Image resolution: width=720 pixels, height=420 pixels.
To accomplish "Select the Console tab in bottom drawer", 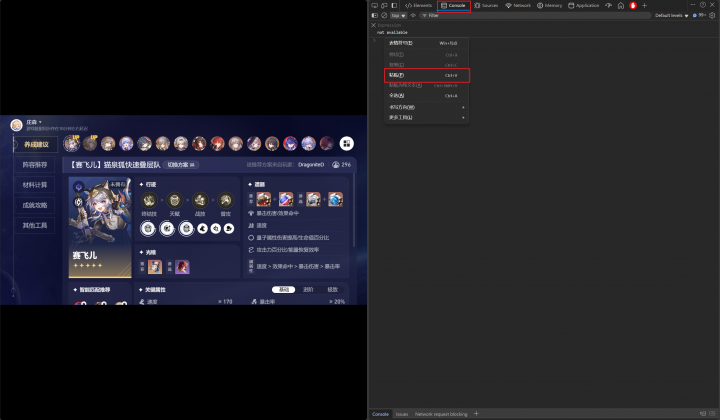I will click(x=380, y=414).
